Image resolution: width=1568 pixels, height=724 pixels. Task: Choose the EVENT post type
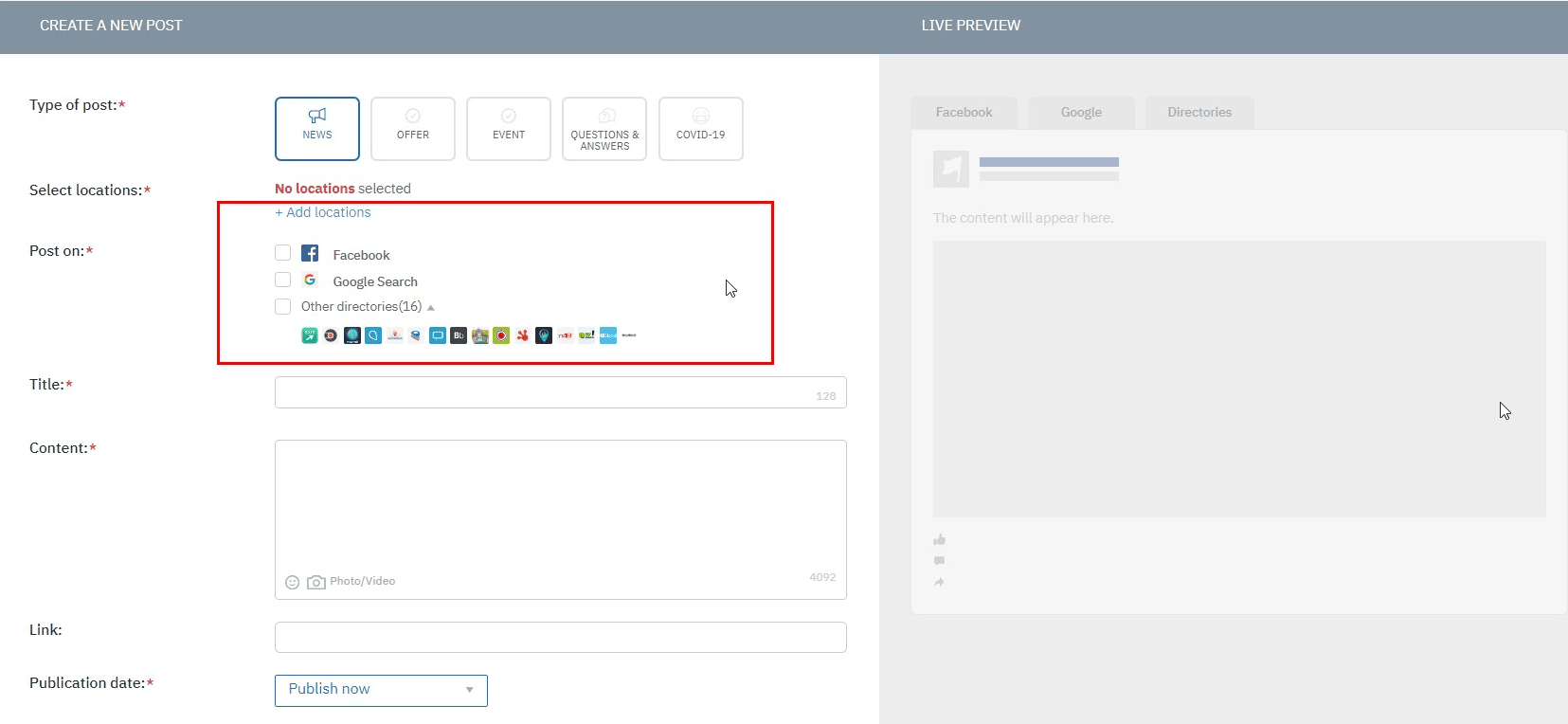[x=509, y=129]
